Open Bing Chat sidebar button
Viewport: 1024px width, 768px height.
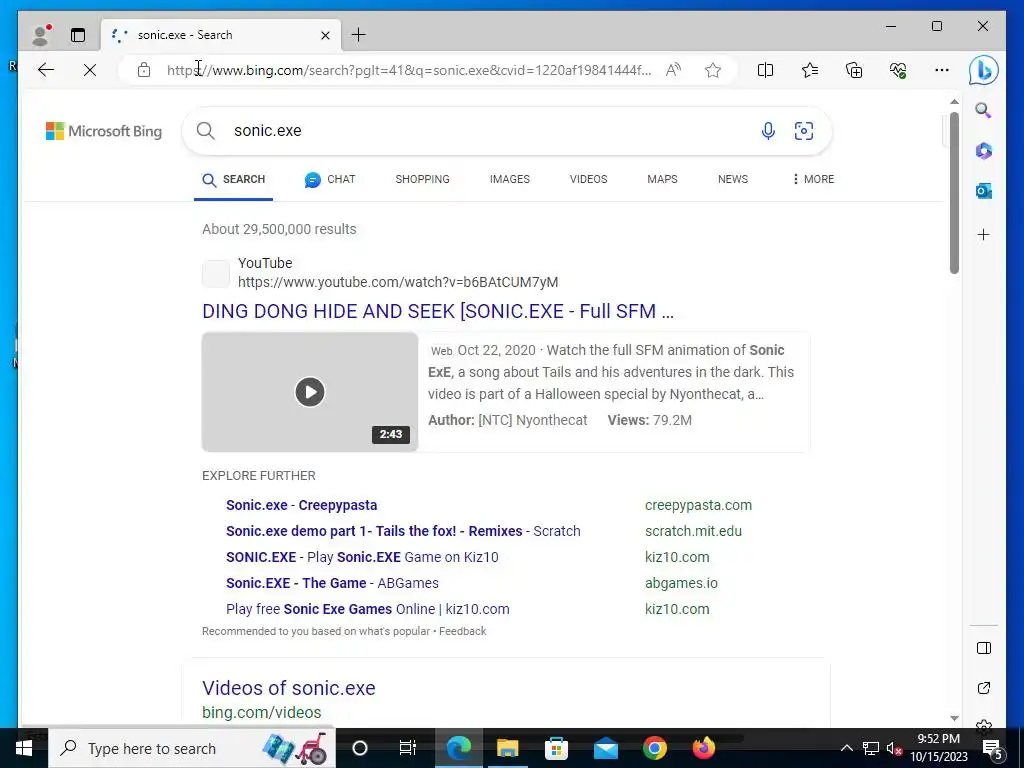tap(984, 70)
